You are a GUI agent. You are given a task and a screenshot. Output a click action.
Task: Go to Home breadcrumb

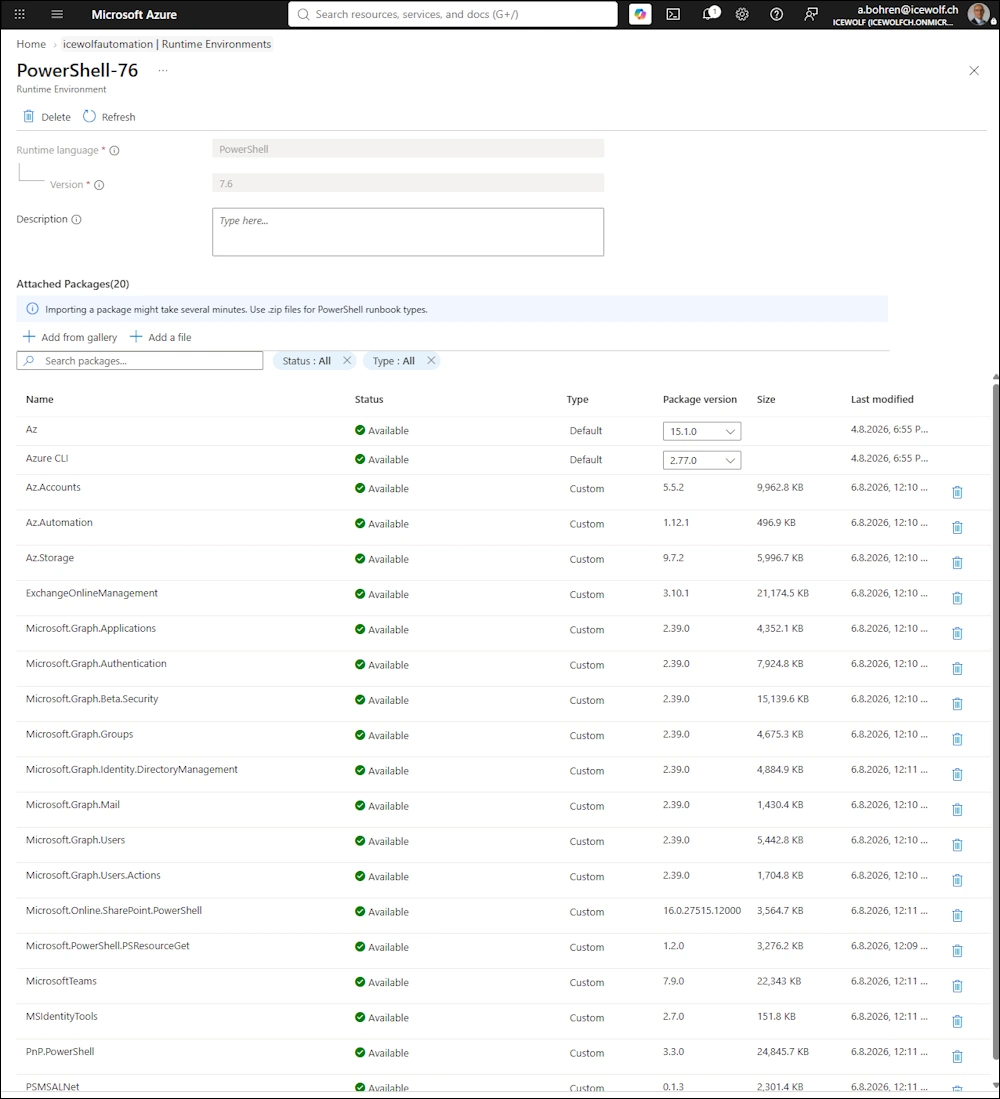tap(31, 44)
